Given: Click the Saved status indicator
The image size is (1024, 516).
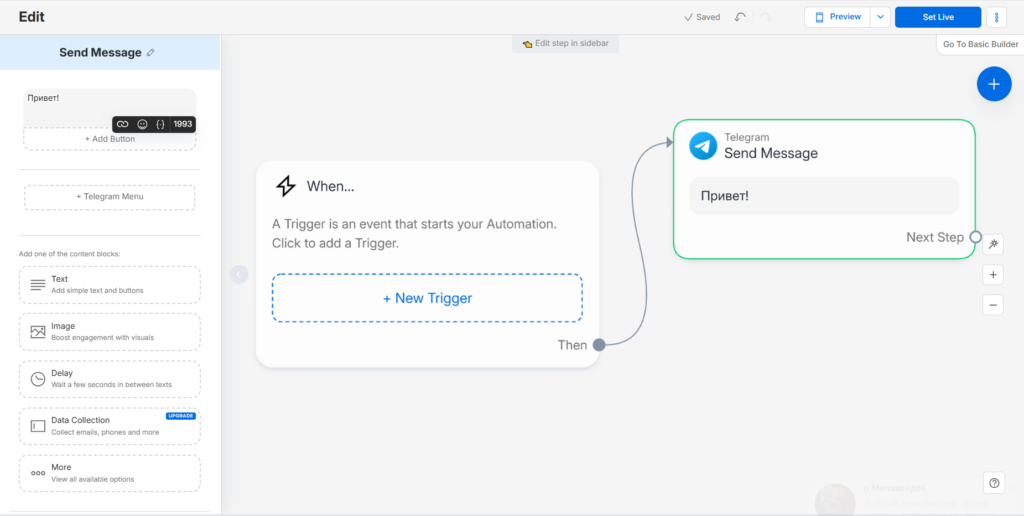Looking at the screenshot, I should click(x=702, y=17).
